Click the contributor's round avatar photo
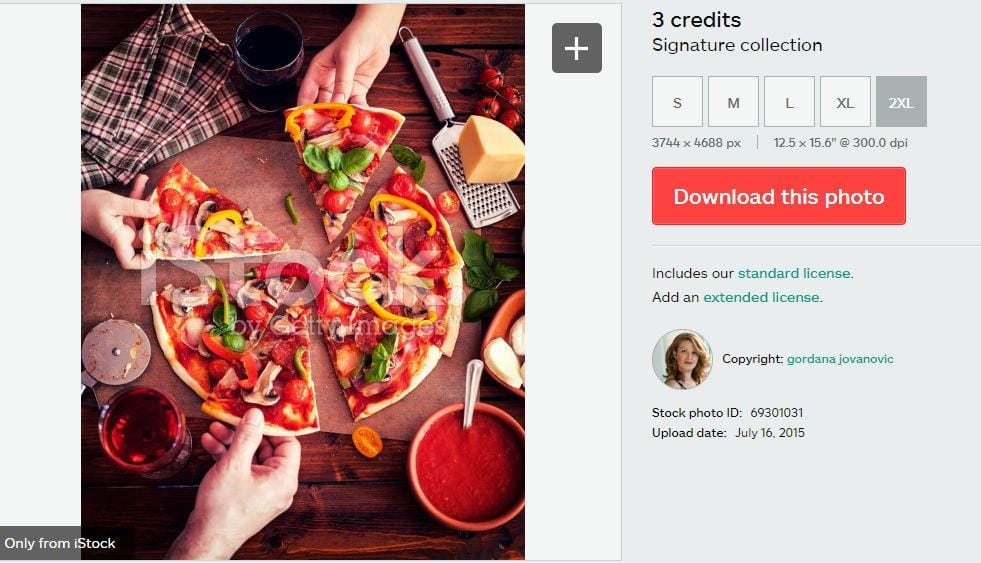 (681, 359)
